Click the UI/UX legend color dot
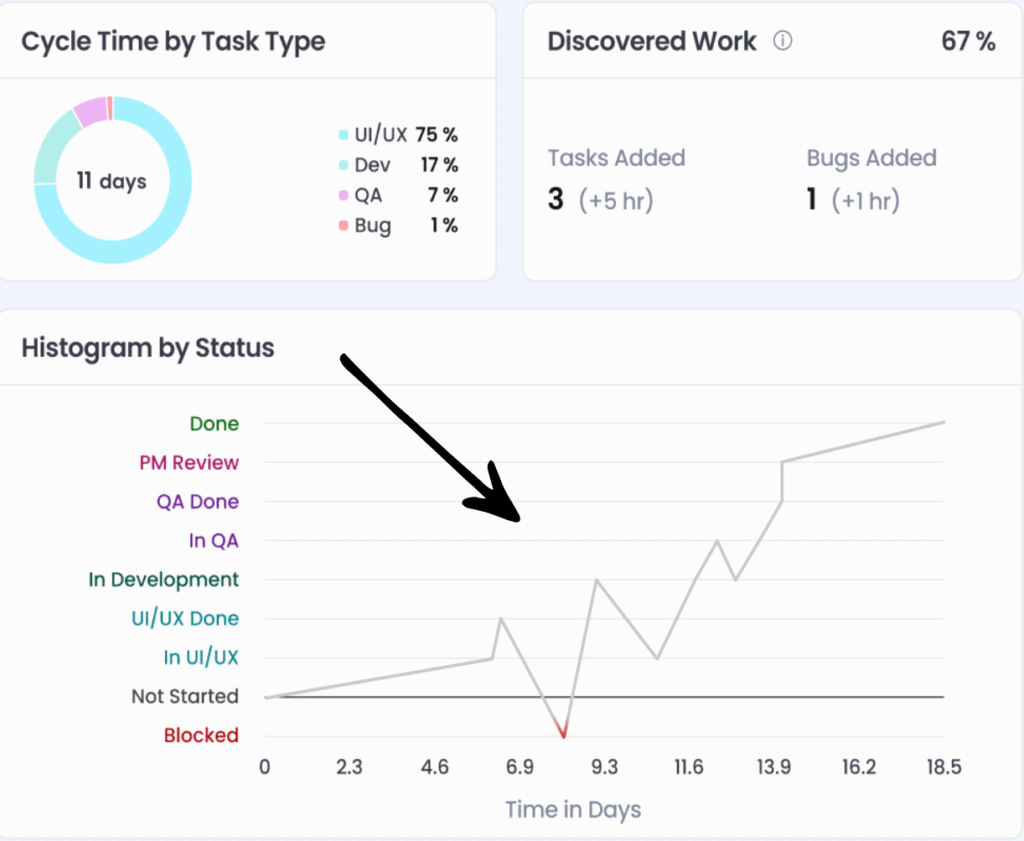 tap(344, 135)
